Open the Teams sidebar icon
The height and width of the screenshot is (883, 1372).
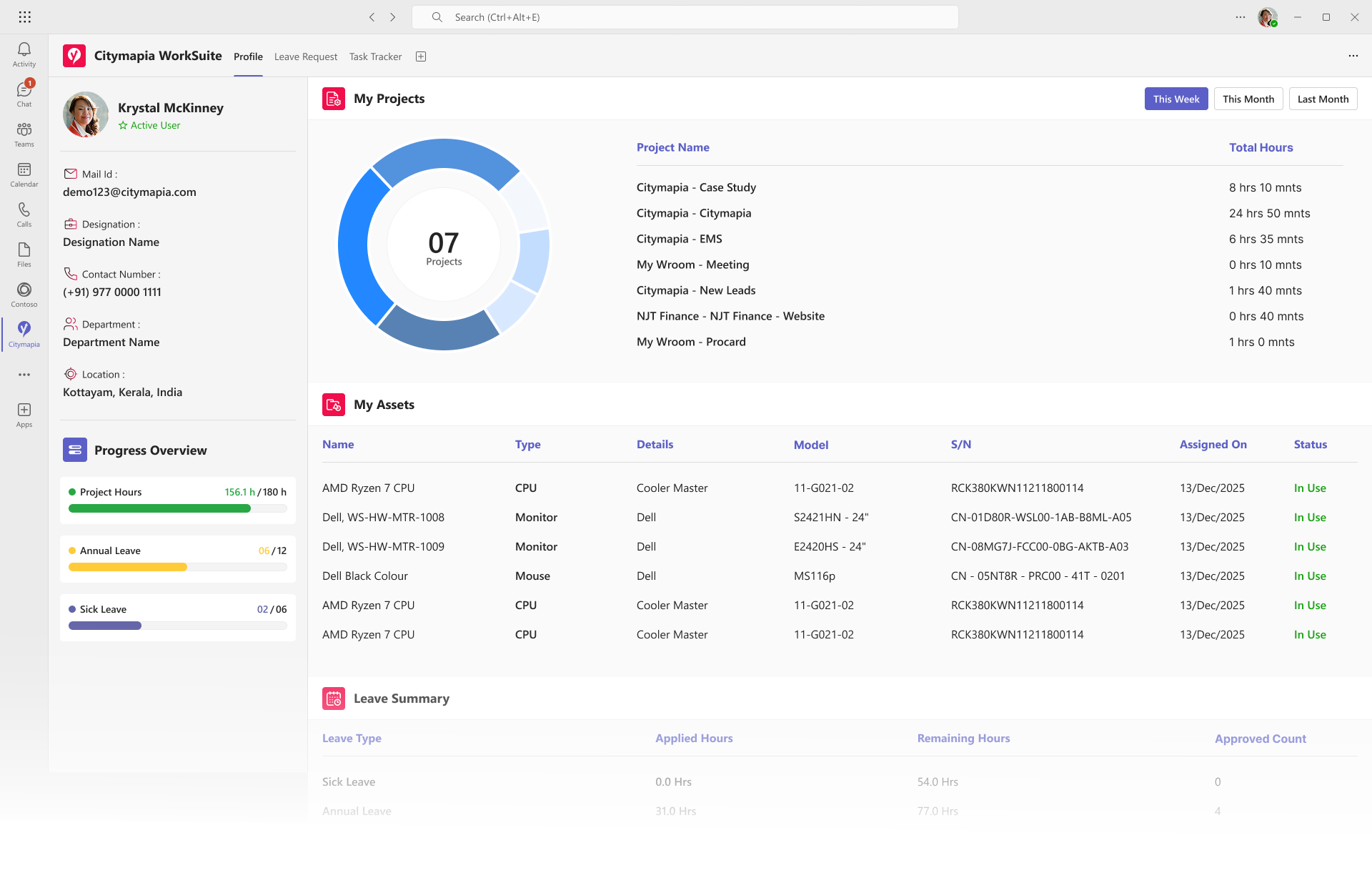point(24,134)
